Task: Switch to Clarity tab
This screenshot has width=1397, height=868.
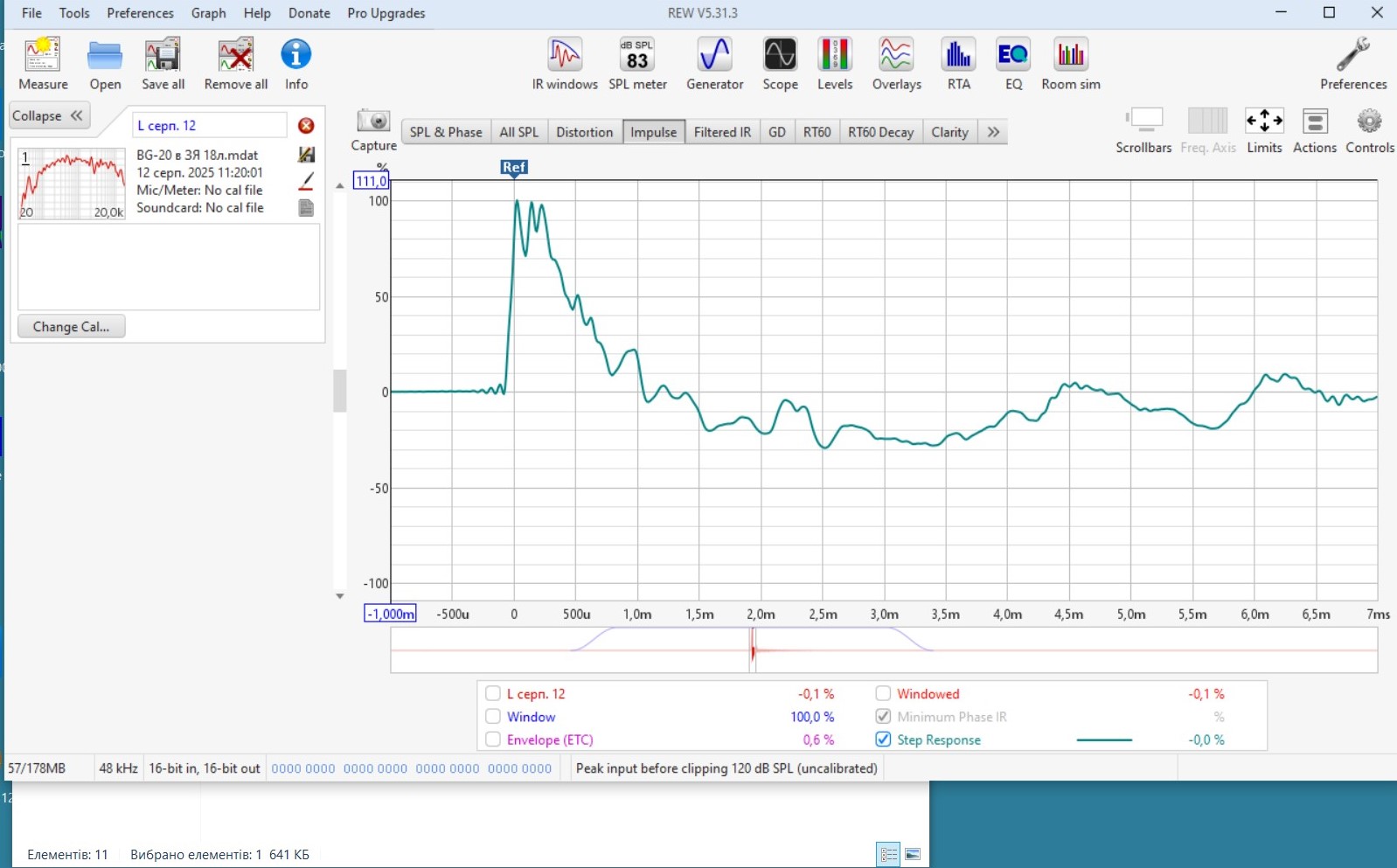Action: 949,132
